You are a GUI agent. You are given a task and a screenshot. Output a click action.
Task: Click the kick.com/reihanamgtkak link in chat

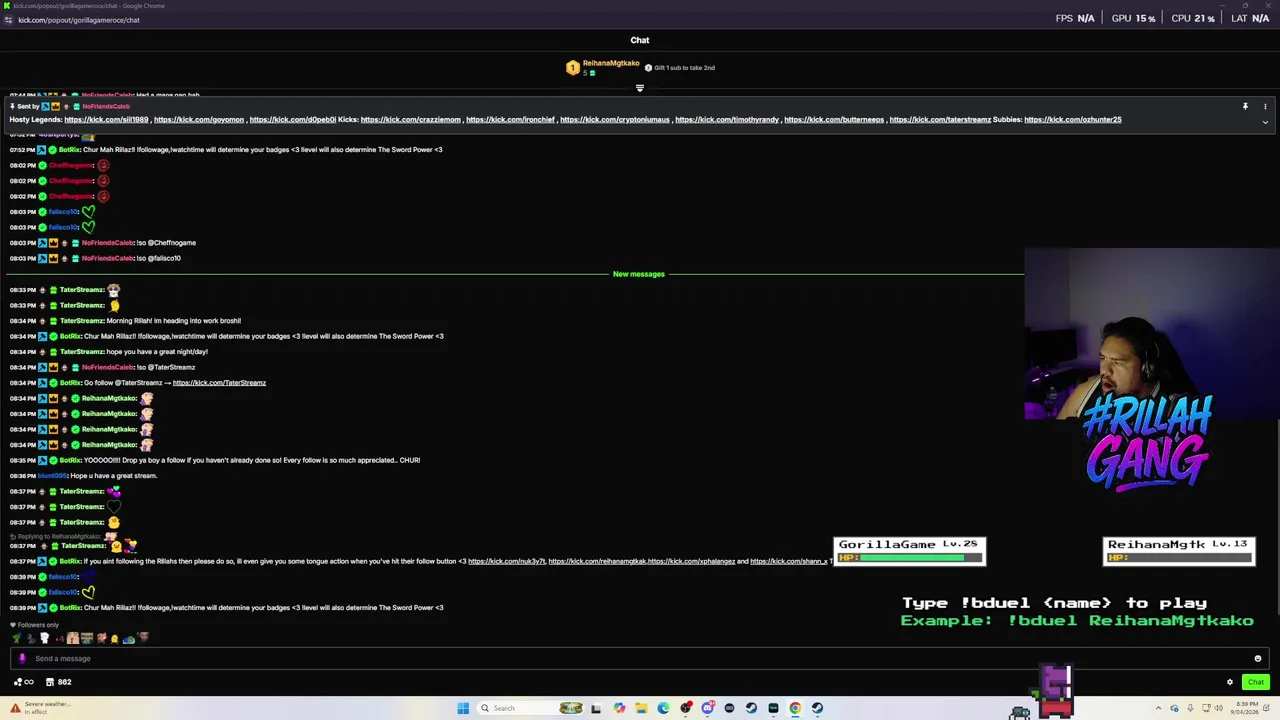tap(598, 561)
